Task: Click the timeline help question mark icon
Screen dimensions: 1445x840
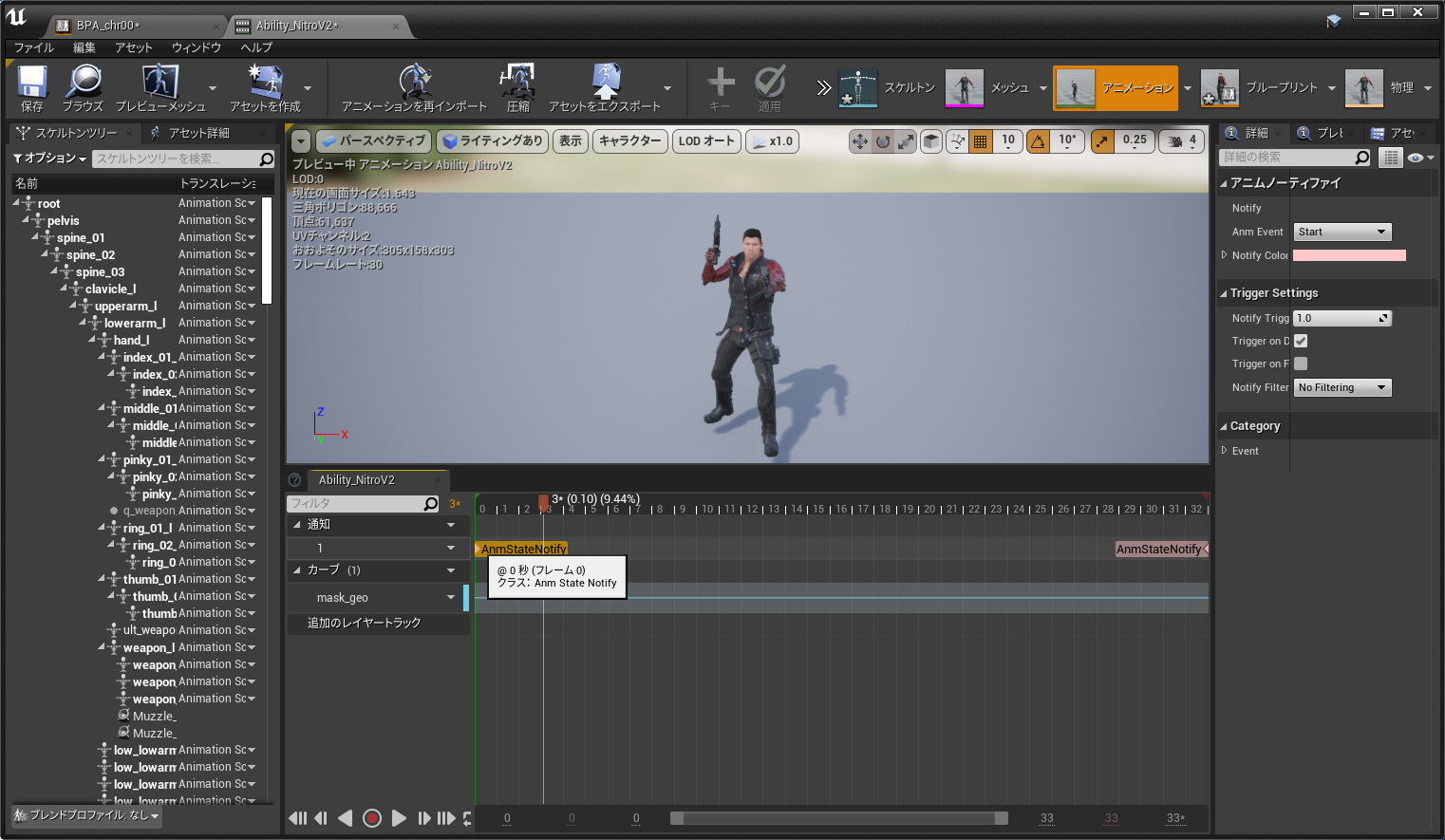Action: pos(294,480)
